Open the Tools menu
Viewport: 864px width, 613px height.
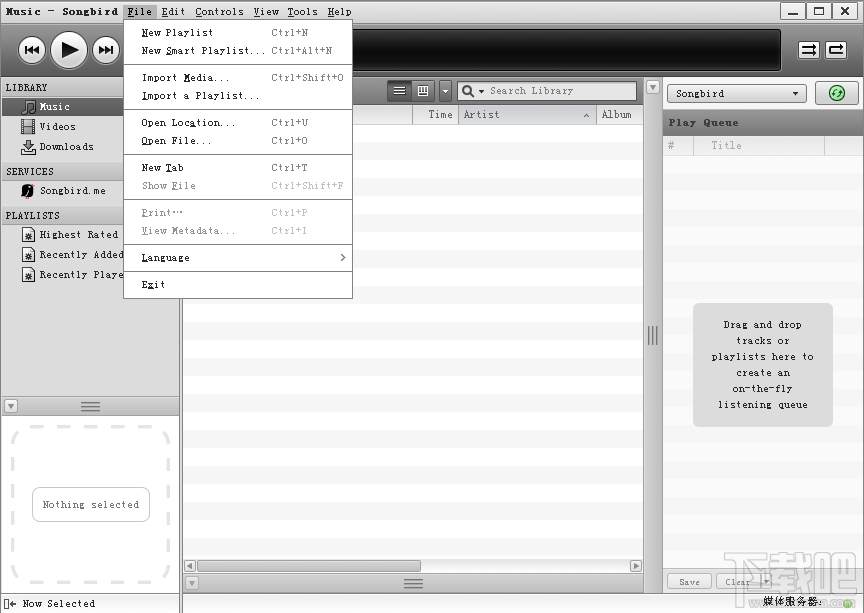[302, 12]
